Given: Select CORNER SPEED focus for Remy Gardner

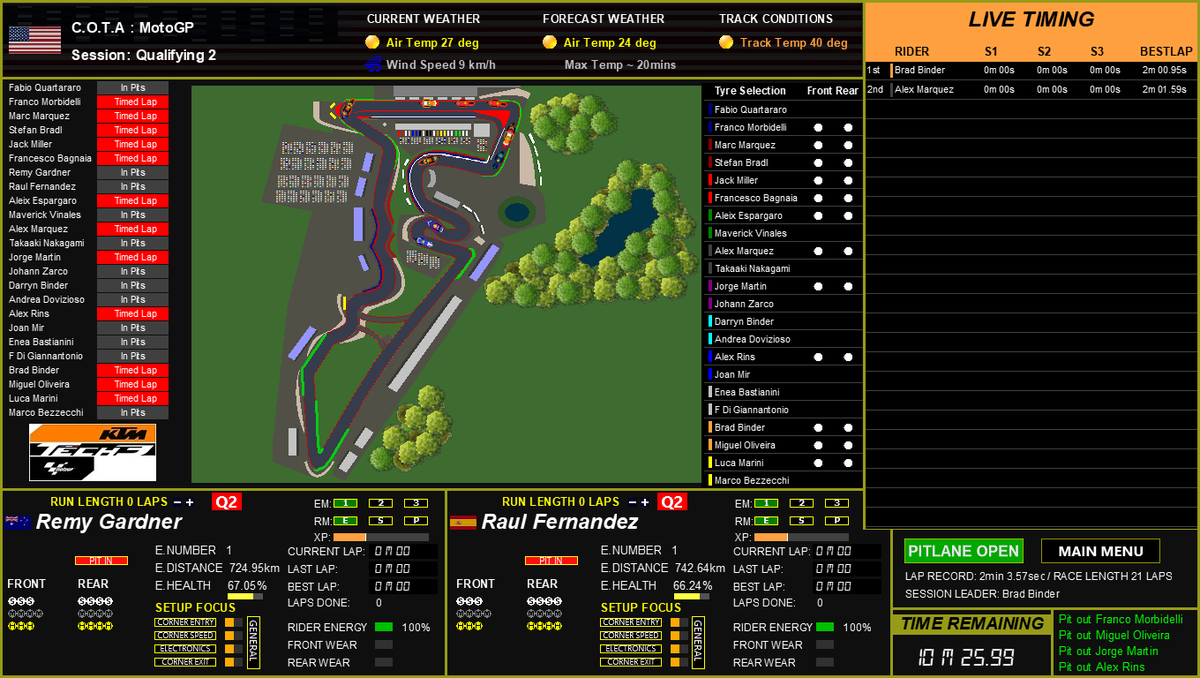Looking at the screenshot, I should [185, 635].
